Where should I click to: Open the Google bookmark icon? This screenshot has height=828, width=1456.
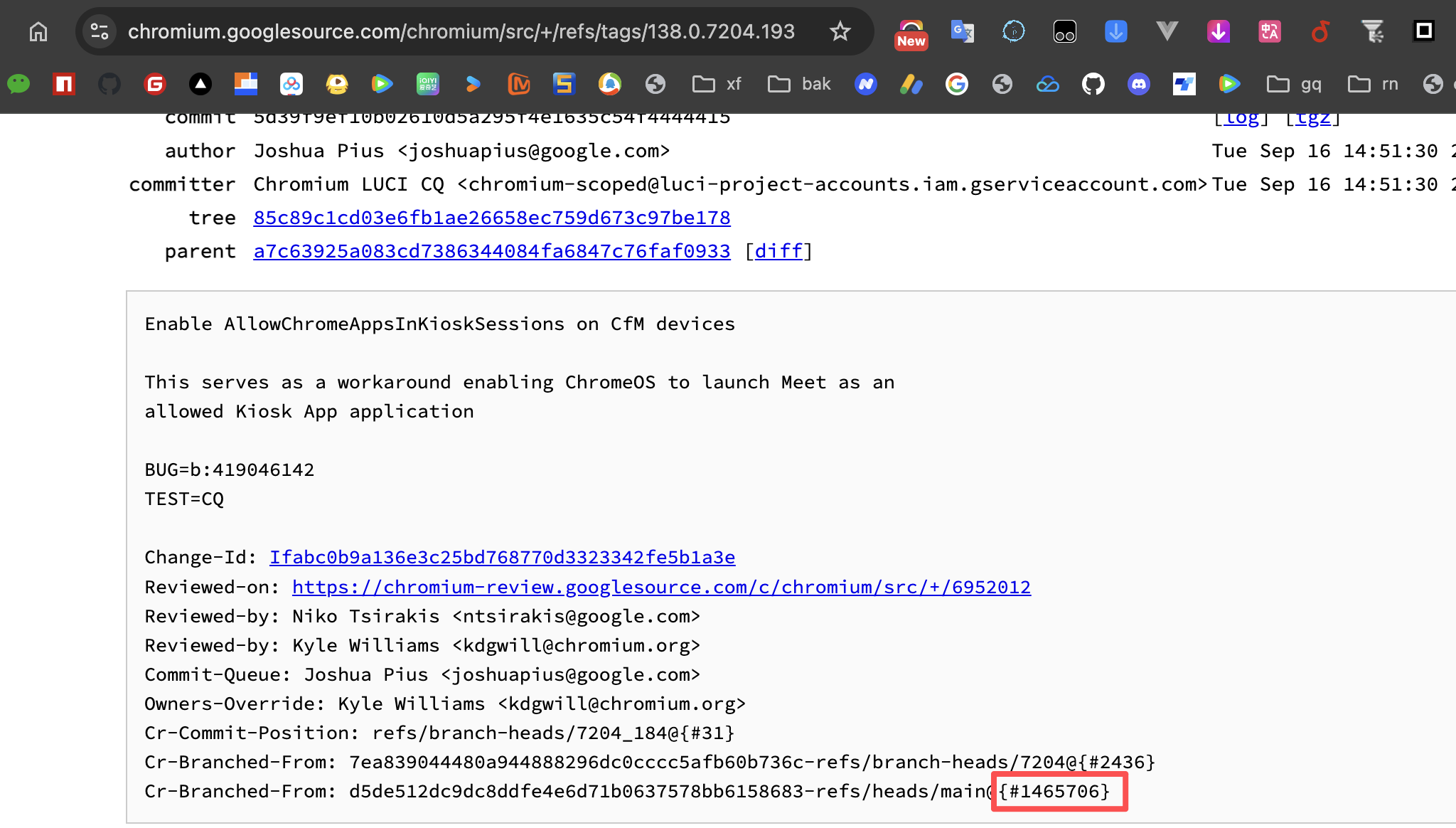pos(957,84)
